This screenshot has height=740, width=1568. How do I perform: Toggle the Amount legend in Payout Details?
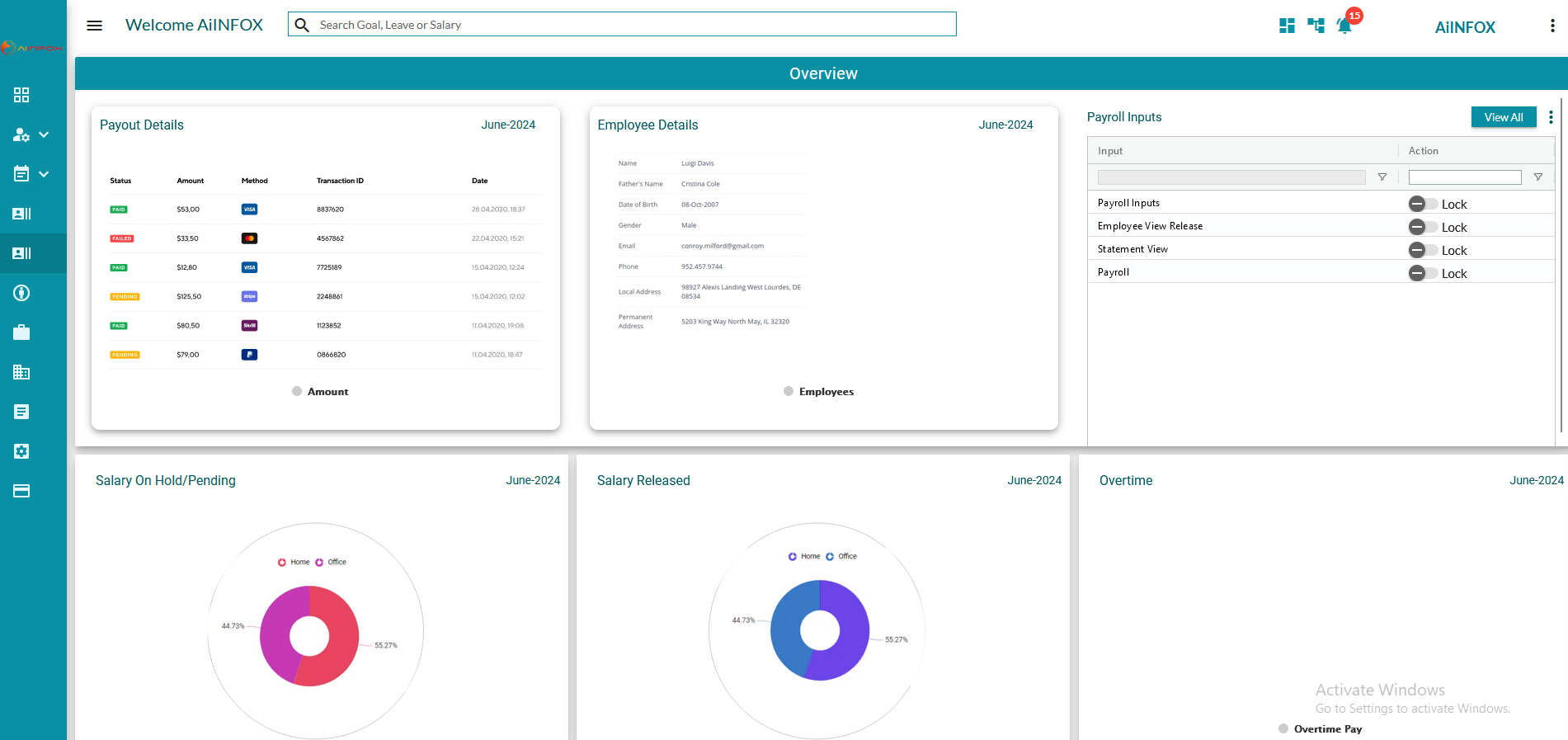click(x=320, y=392)
